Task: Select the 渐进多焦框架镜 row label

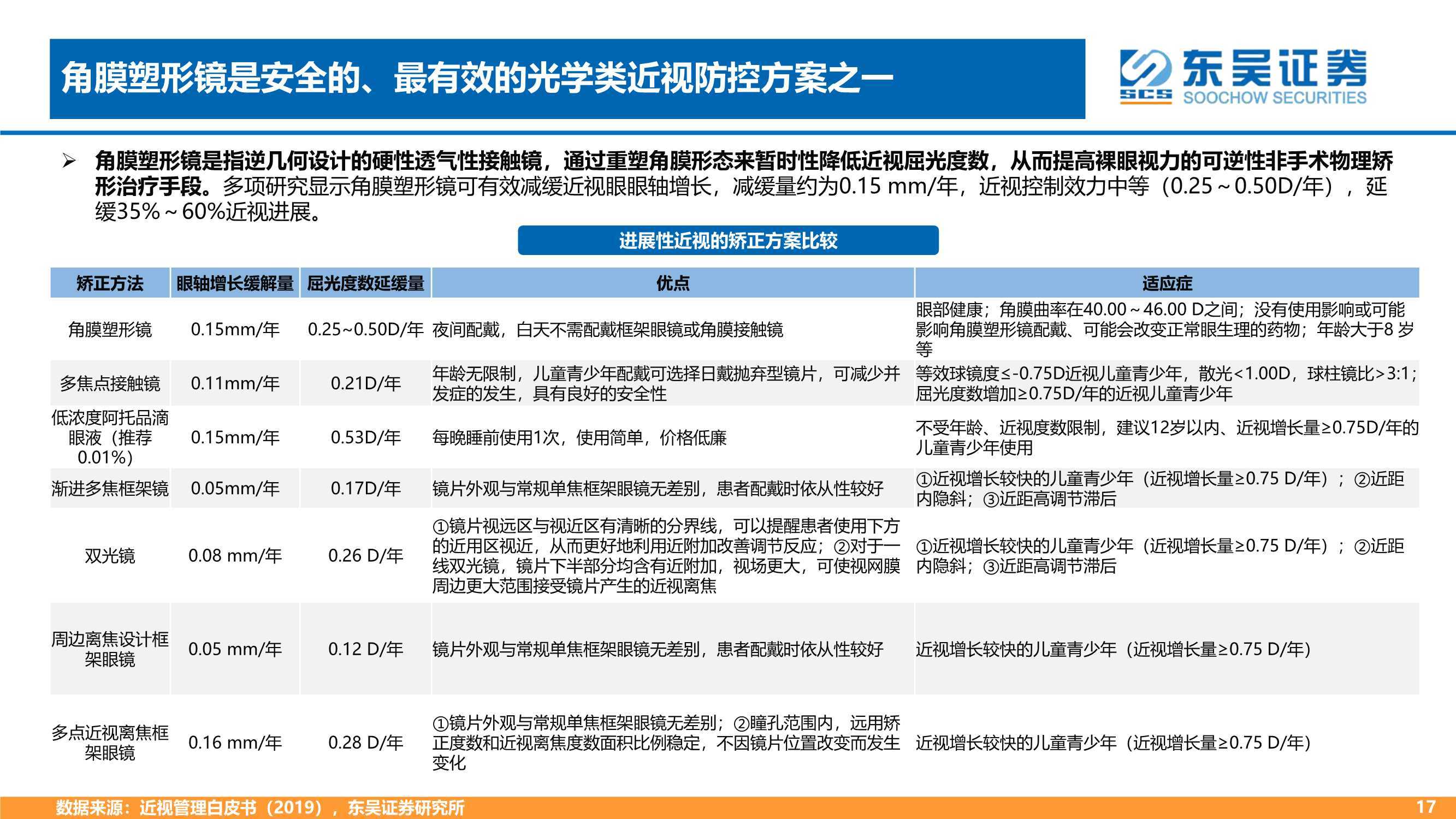Action: coord(110,488)
